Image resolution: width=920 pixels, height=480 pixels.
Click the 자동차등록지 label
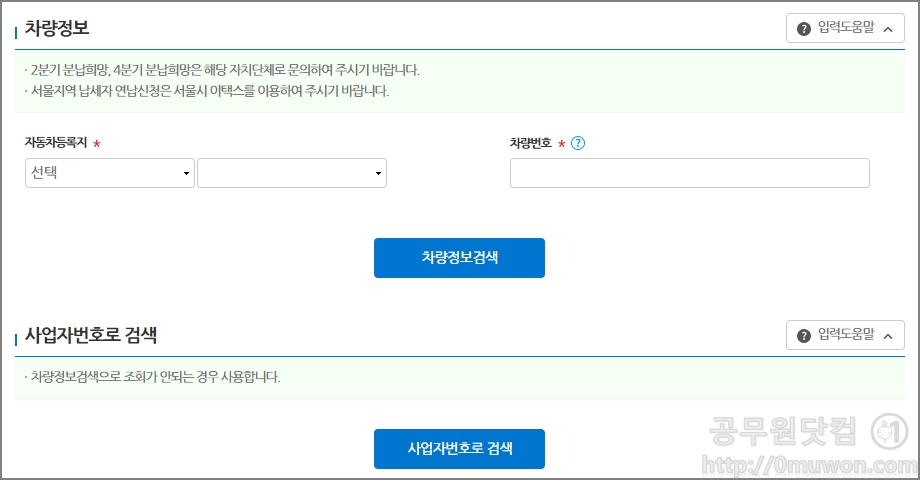pyautogui.click(x=56, y=143)
